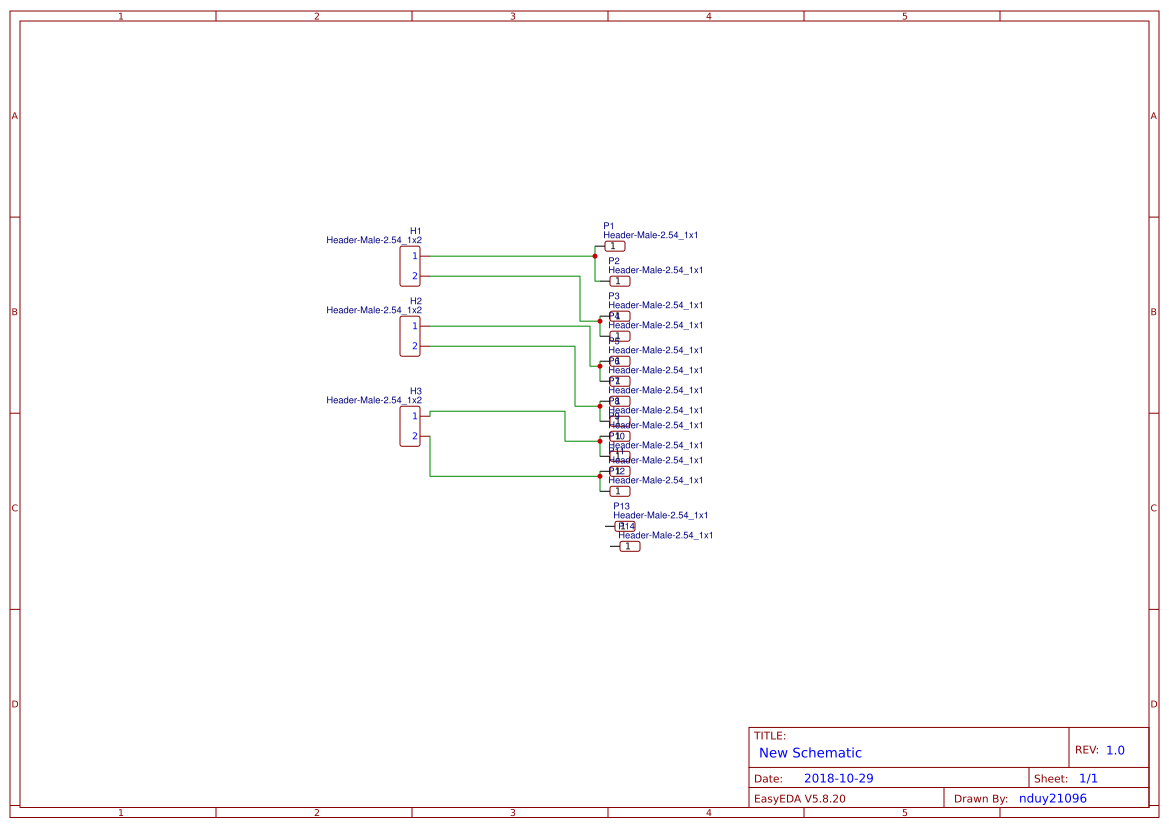The width and height of the screenshot is (1169, 828).
Task: Select the P1 single-pin header symbol
Action: pos(615,246)
